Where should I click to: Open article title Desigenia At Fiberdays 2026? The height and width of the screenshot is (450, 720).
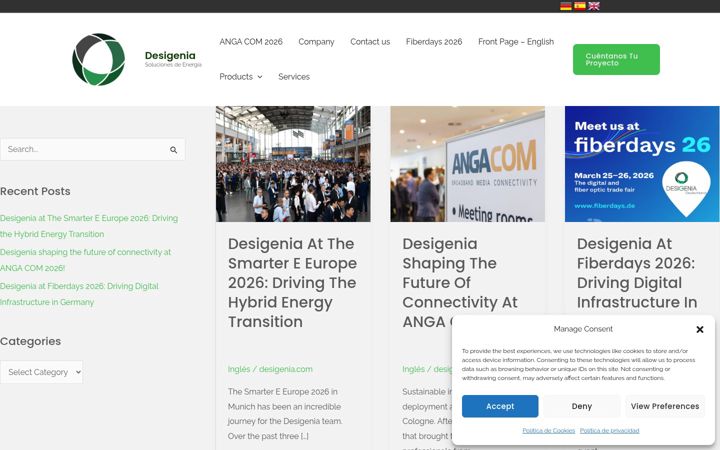pos(637,273)
